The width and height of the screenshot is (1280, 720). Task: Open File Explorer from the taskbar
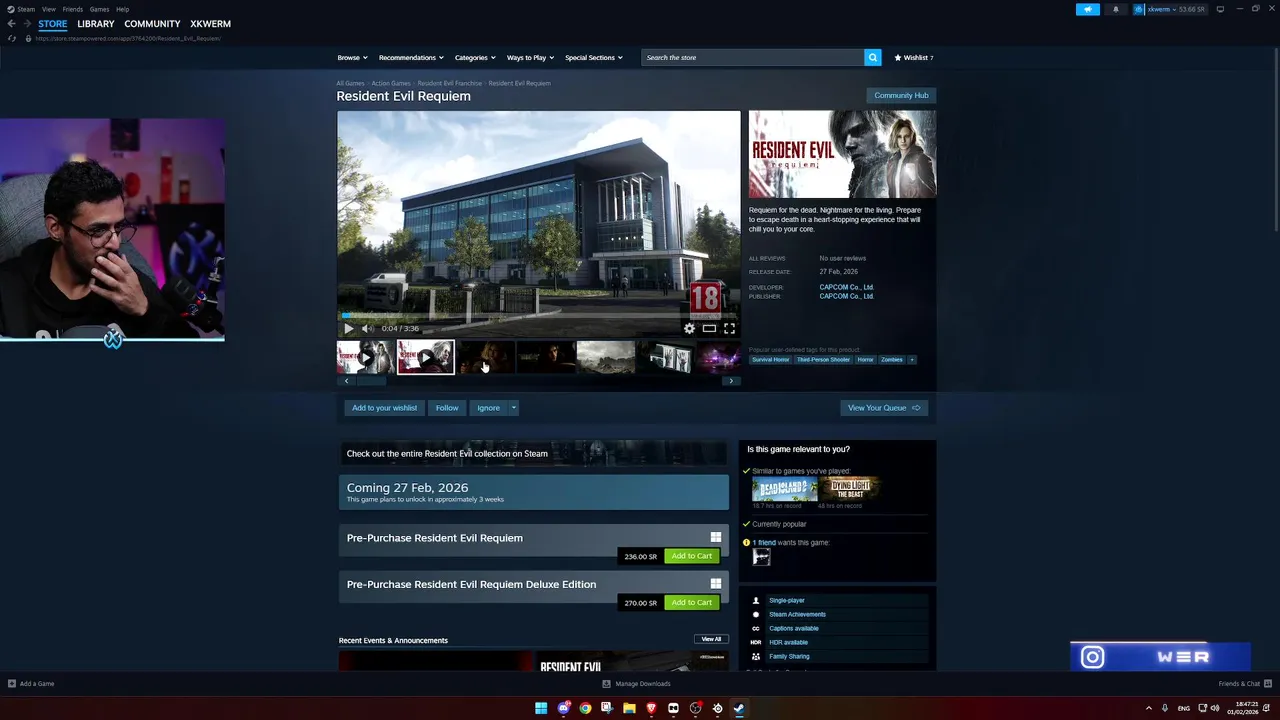pos(629,708)
